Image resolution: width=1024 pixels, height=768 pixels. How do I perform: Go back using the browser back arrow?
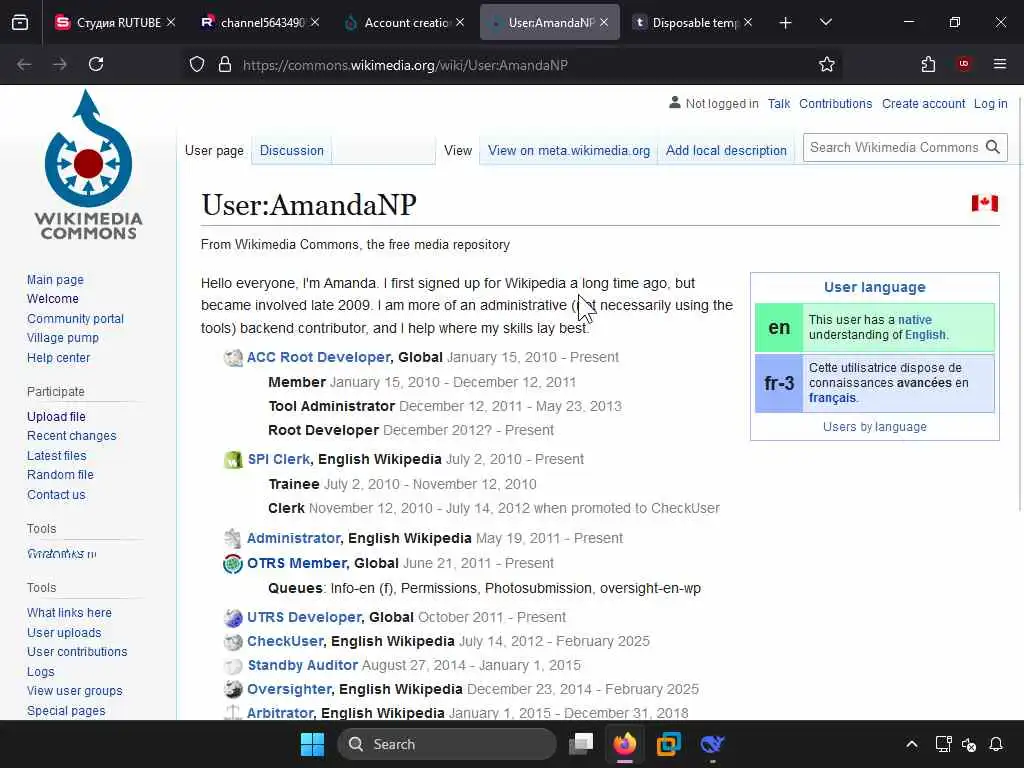point(24,64)
